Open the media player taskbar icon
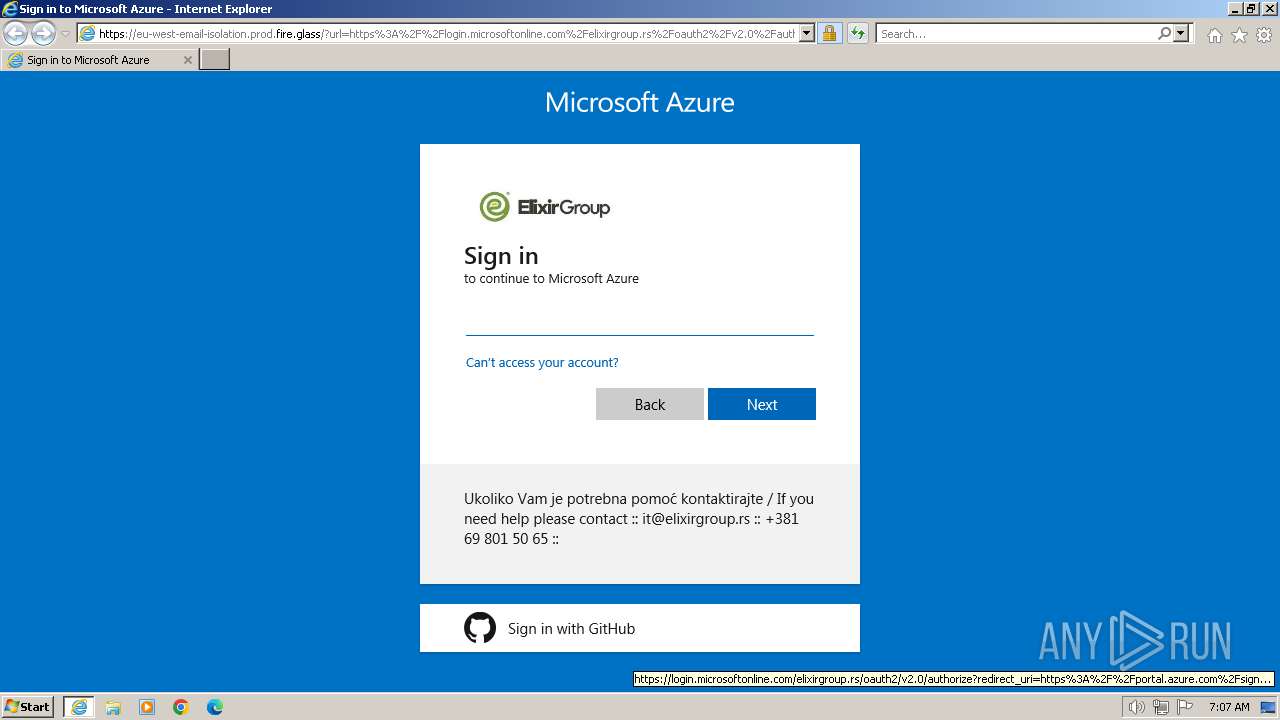The width and height of the screenshot is (1280, 720). pyautogui.click(x=147, y=707)
